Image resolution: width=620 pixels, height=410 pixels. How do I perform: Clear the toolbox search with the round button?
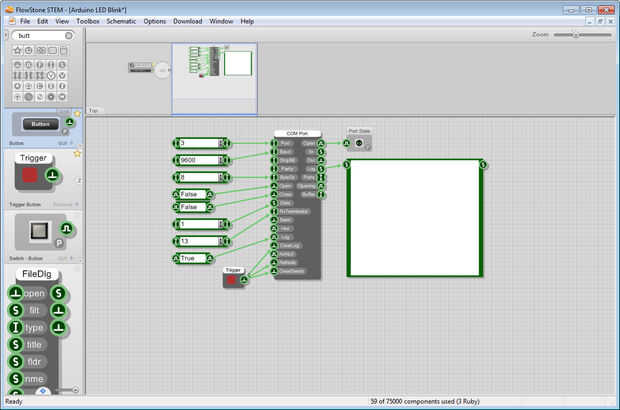[69, 36]
